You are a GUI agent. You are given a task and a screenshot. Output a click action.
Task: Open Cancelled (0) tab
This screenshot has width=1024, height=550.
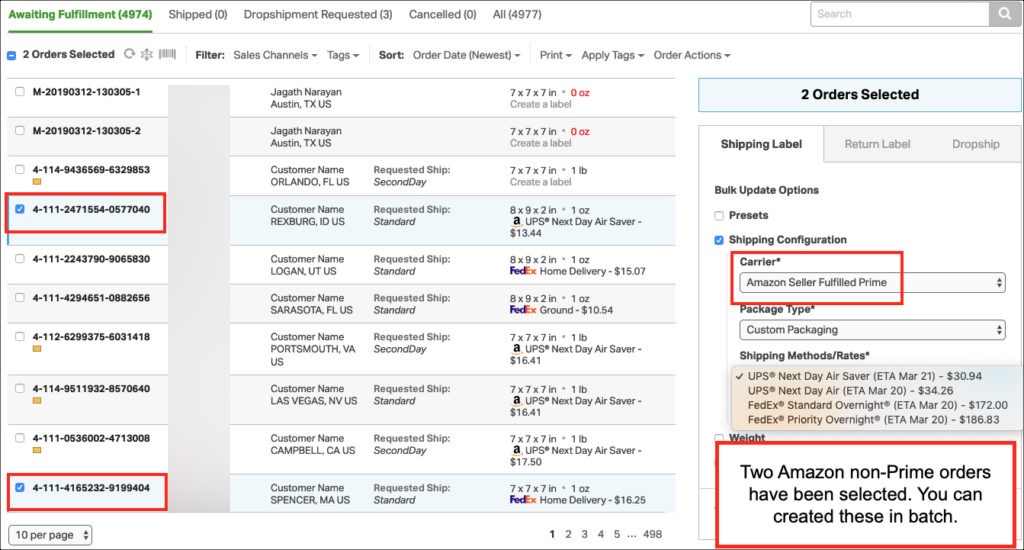coord(442,14)
